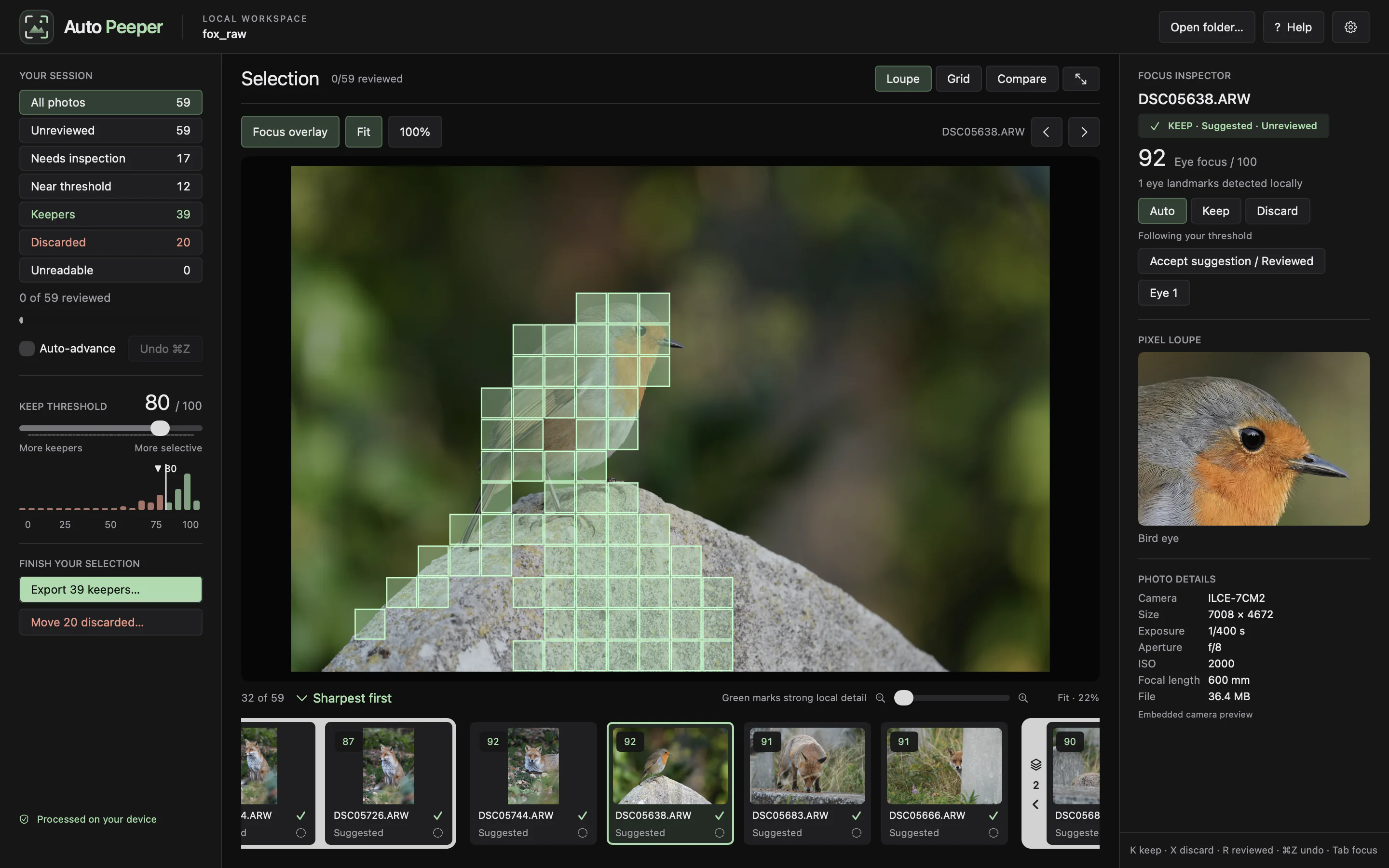The width and height of the screenshot is (1389, 868).
Task: Click the zoom slider knob below the photo
Action: click(x=903, y=697)
